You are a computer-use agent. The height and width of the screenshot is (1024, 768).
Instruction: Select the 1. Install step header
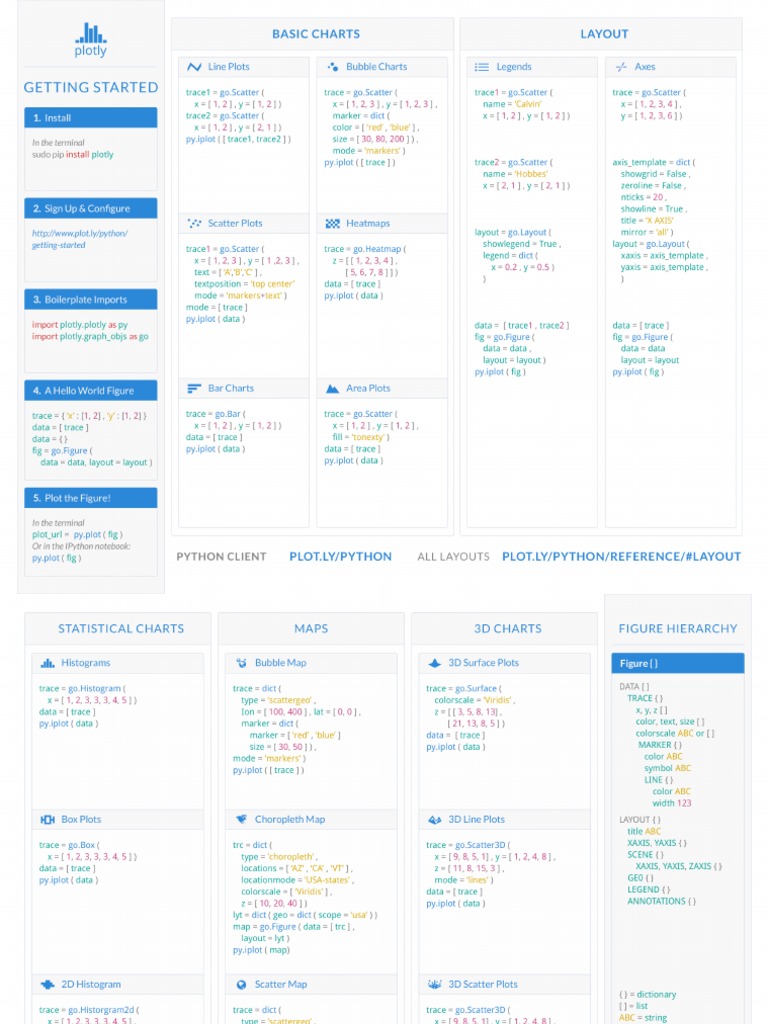pyautogui.click(x=91, y=118)
